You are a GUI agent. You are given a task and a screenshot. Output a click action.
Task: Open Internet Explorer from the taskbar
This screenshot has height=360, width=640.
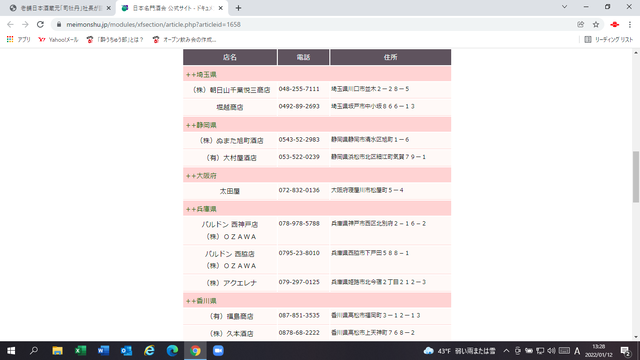tap(149, 351)
